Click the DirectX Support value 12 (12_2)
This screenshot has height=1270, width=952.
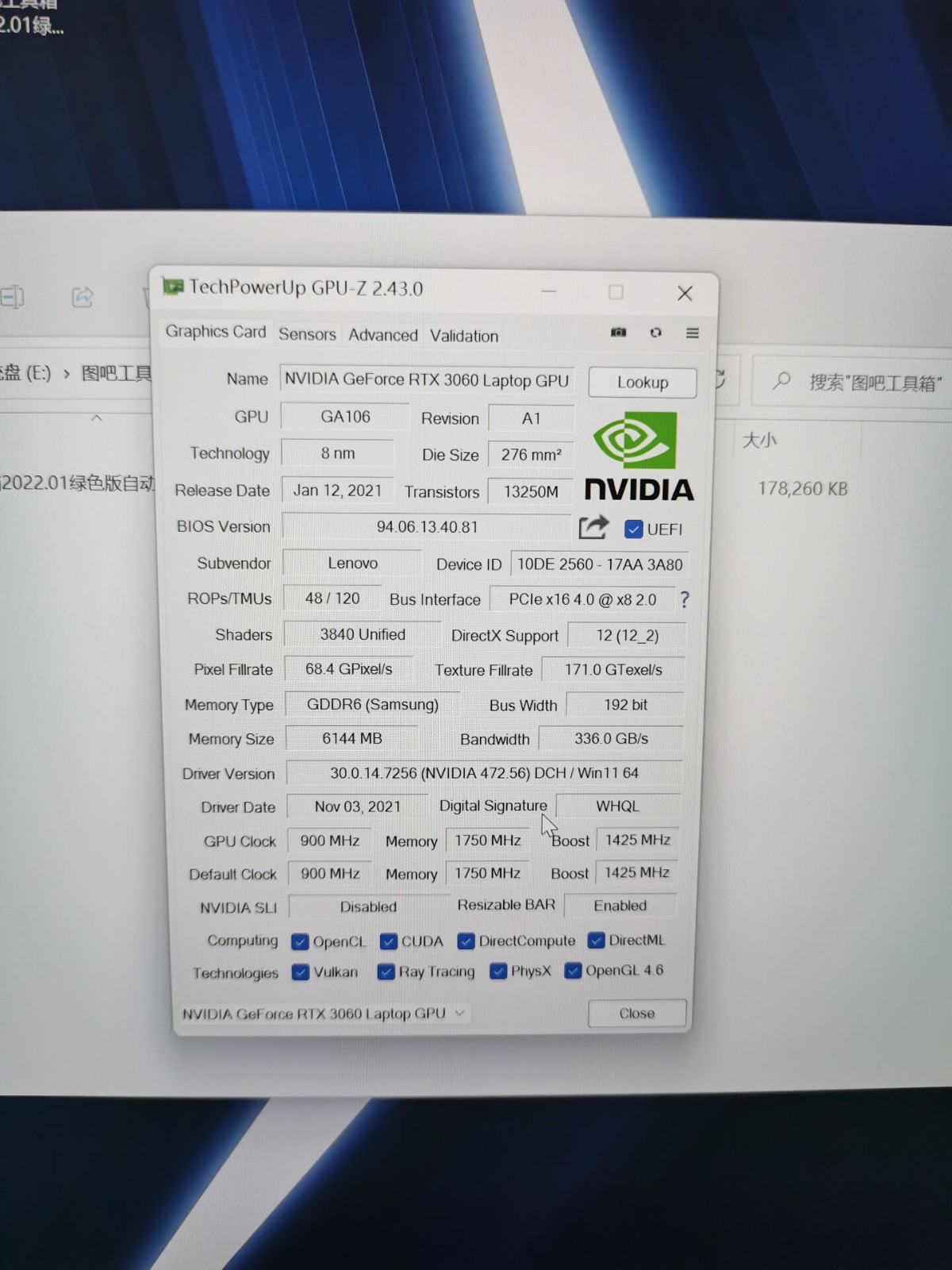628,636
